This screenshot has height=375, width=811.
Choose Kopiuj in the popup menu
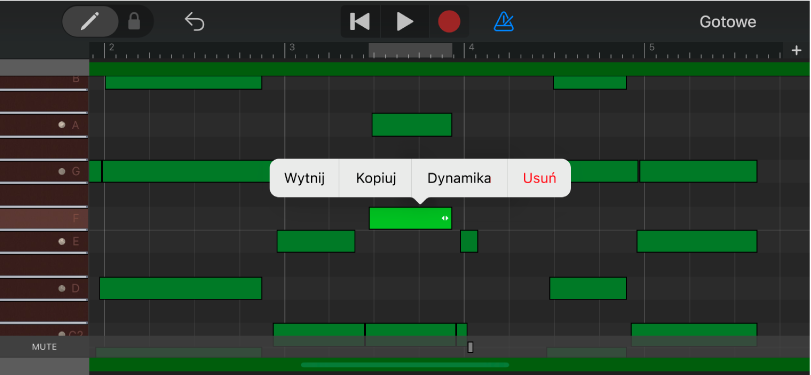[x=376, y=178]
